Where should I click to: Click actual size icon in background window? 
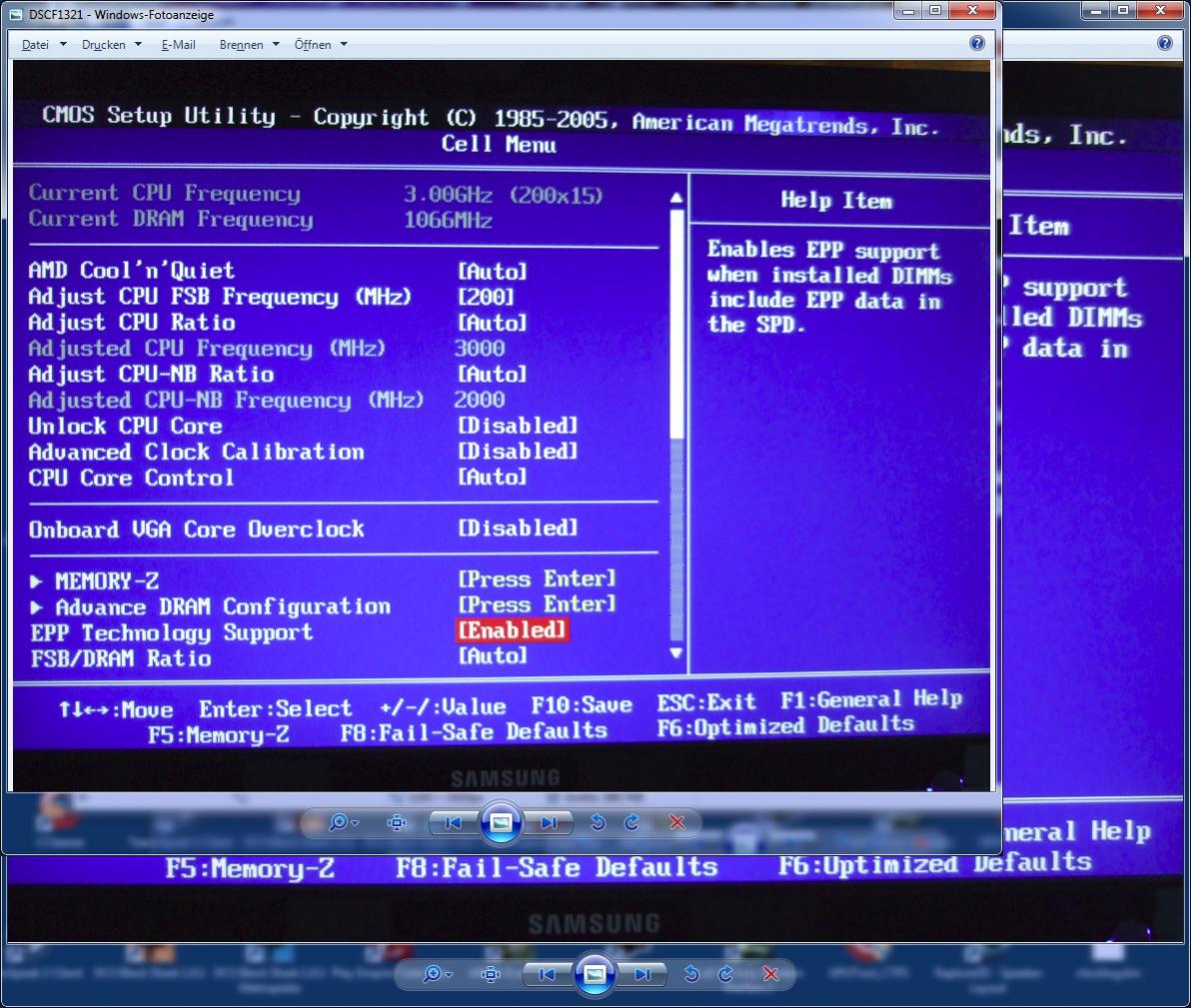tap(491, 974)
